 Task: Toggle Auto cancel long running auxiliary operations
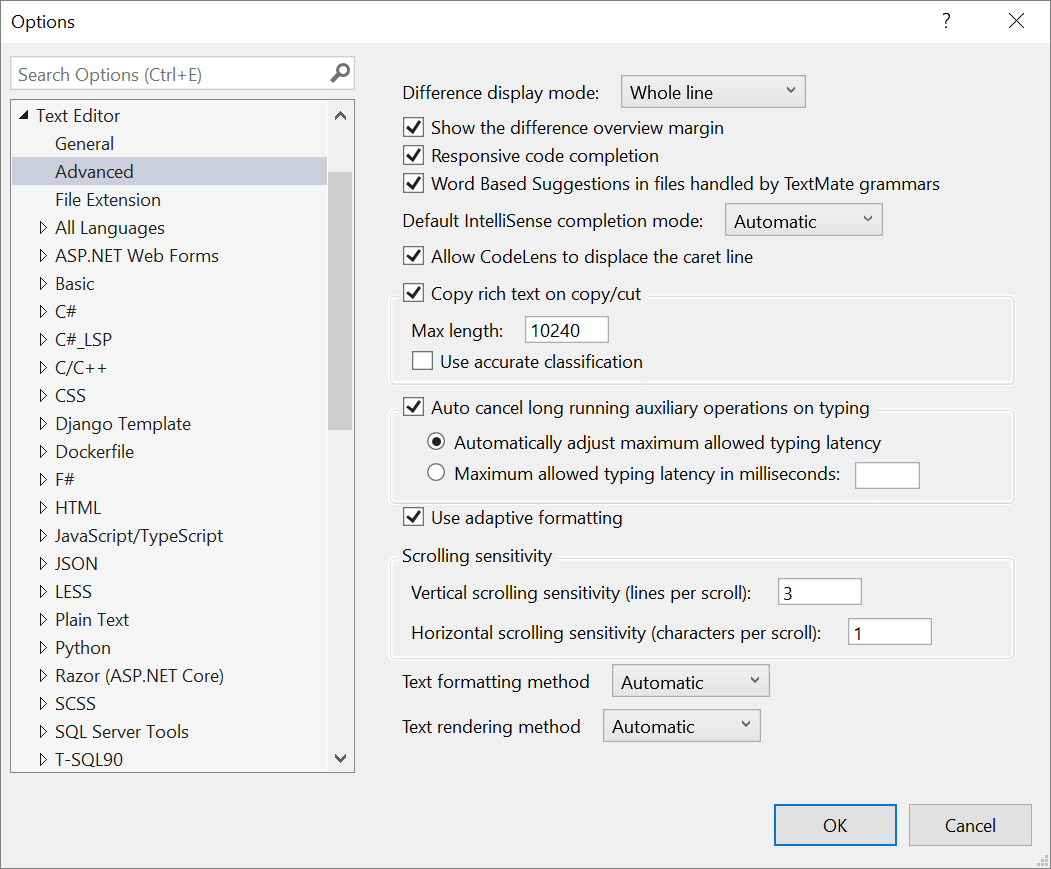click(414, 407)
